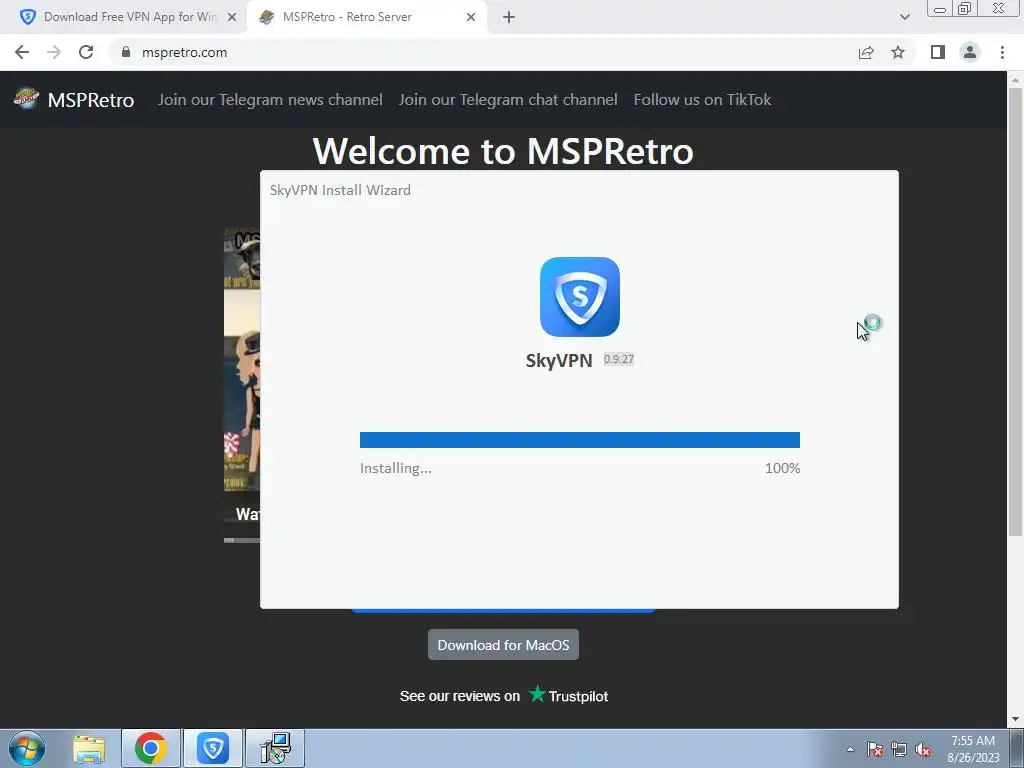Open the Chrome profile avatar
This screenshot has width=1024, height=768.
[x=970, y=52]
